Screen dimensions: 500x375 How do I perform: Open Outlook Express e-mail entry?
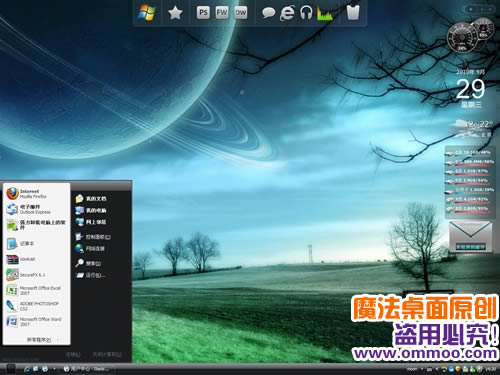(37, 209)
